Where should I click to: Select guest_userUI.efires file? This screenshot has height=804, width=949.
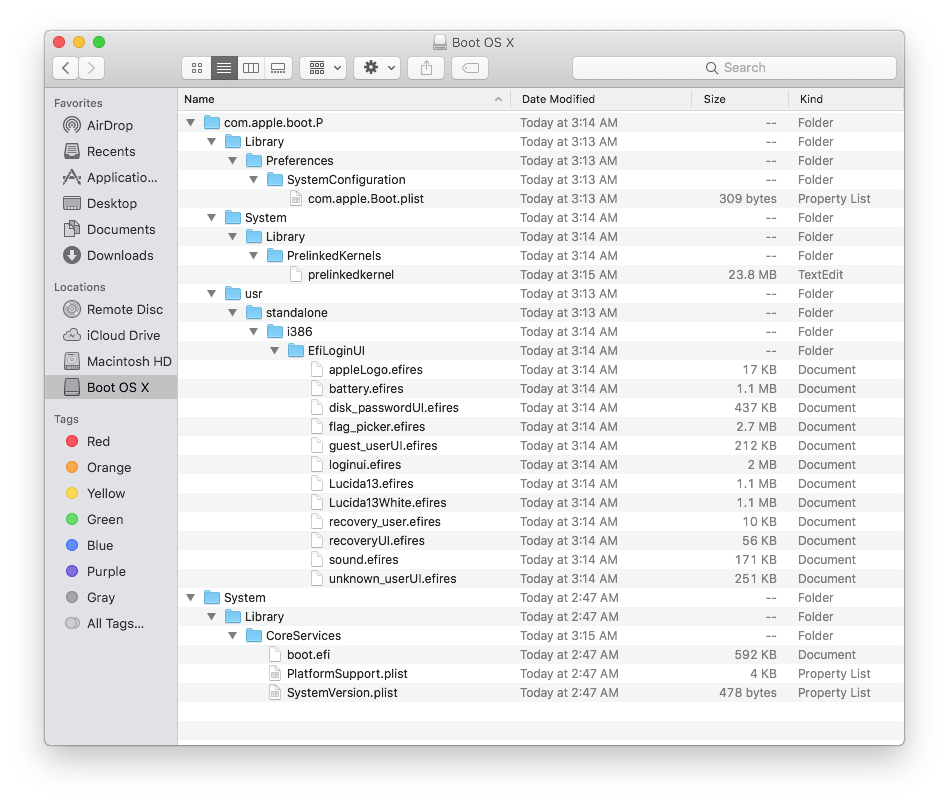click(x=540, y=446)
